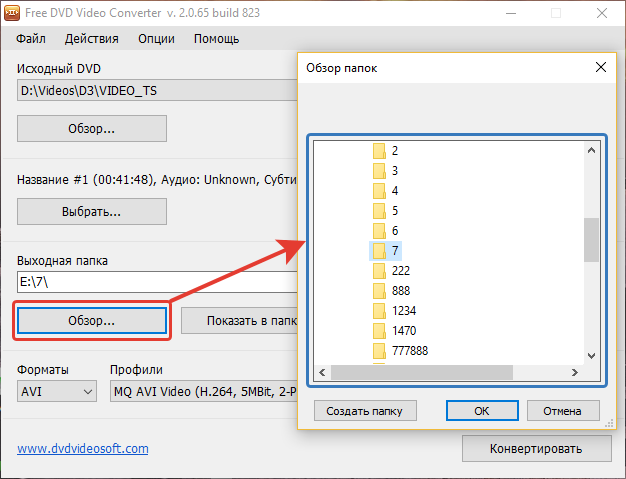
Task: Open the Опции menu
Action: coord(156,39)
